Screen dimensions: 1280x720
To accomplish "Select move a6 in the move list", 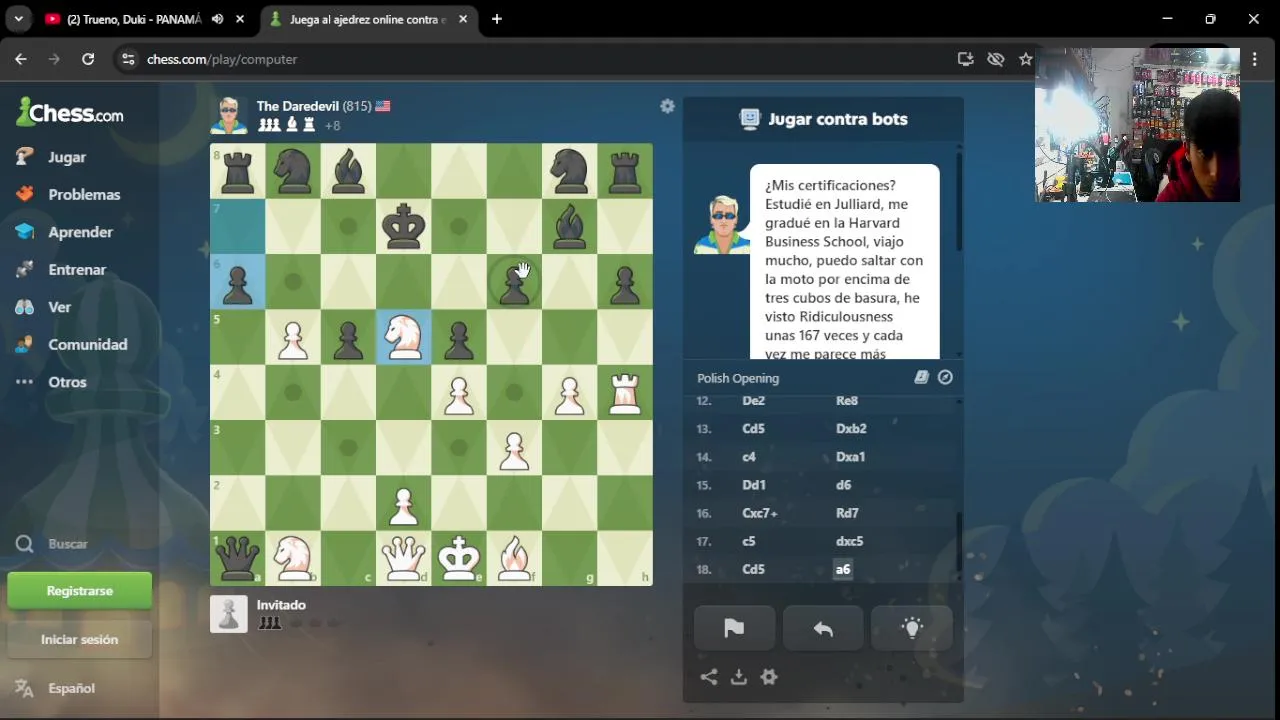I will pyautogui.click(x=843, y=569).
